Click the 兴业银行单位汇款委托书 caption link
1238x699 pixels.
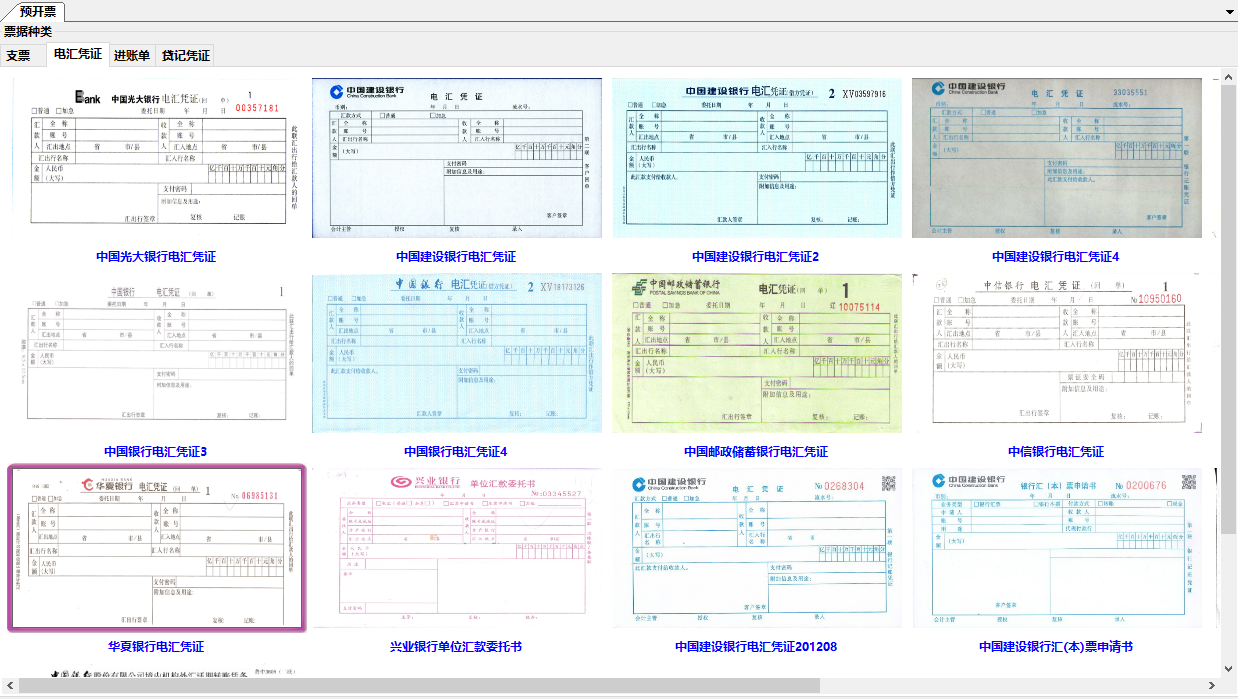(x=456, y=647)
